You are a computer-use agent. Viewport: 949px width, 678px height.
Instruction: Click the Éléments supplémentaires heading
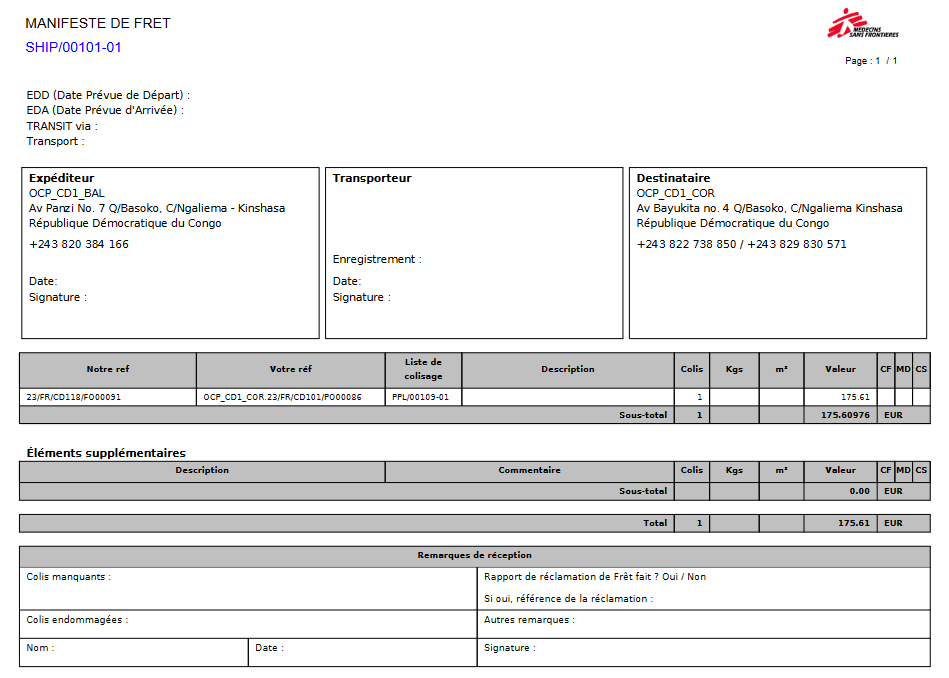106,453
